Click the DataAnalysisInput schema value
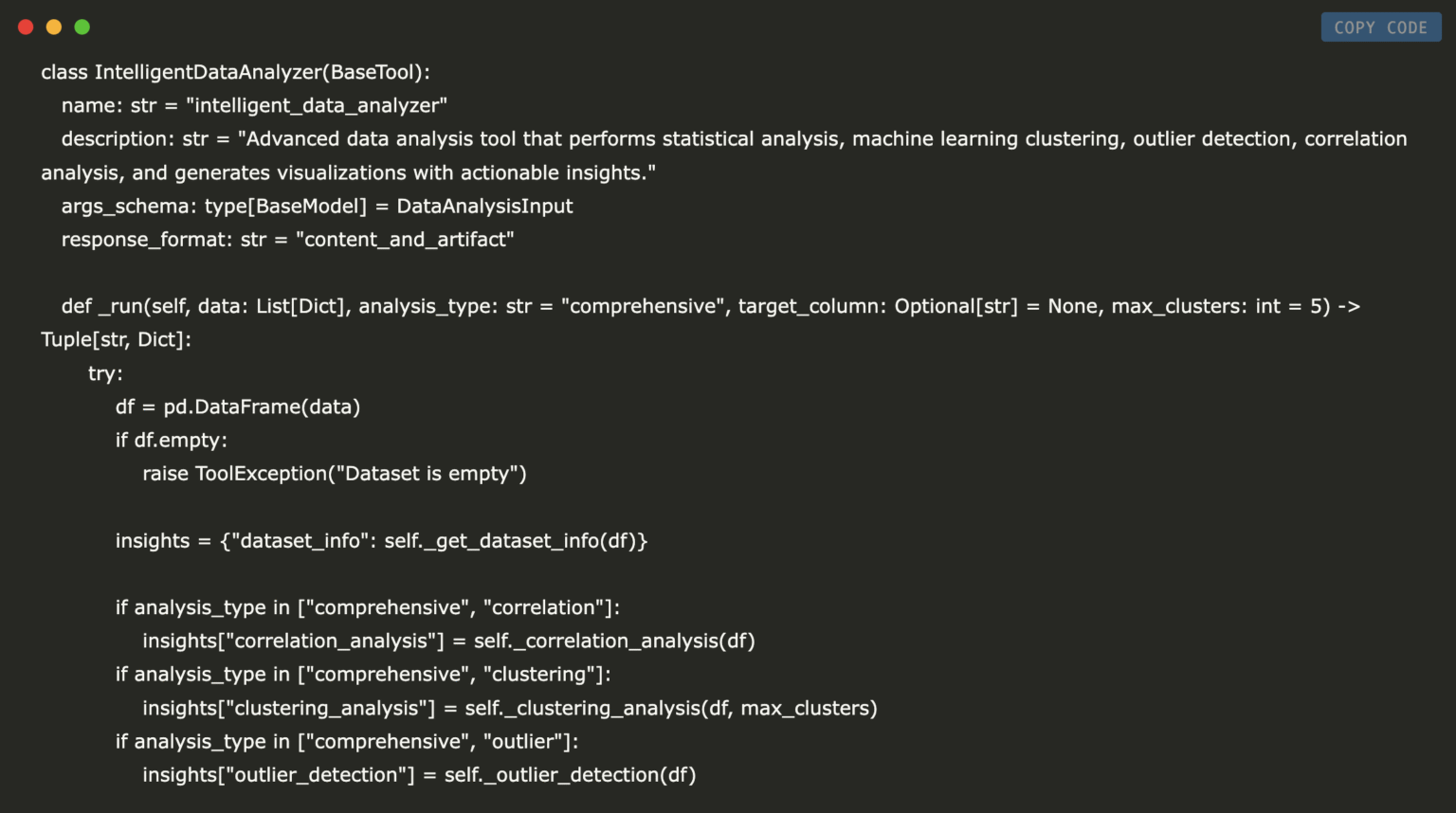Viewport: 1456px width, 813px height. tap(484, 206)
